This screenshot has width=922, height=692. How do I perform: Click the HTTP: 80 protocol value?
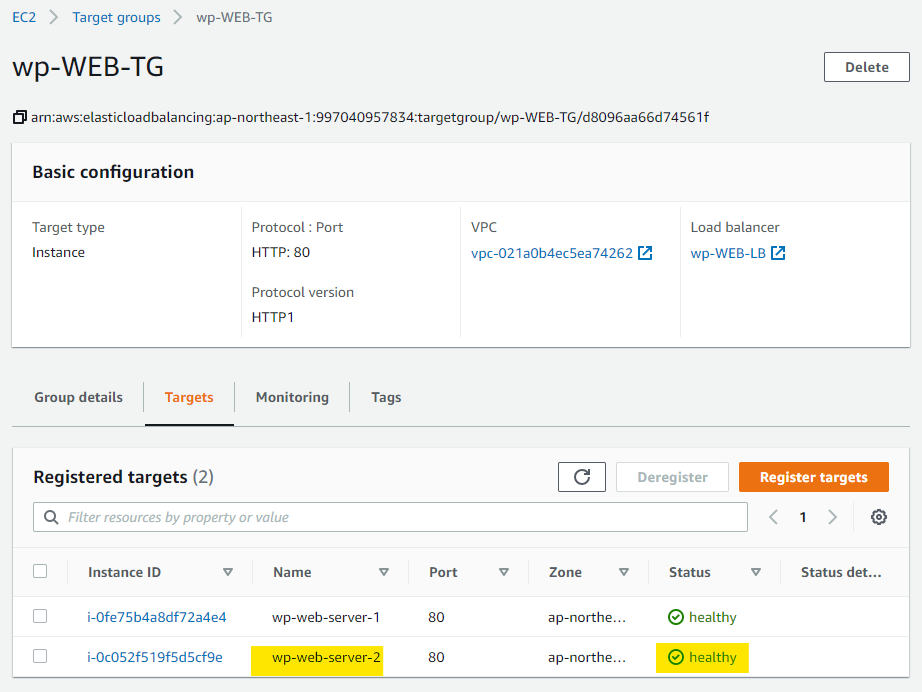(280, 252)
